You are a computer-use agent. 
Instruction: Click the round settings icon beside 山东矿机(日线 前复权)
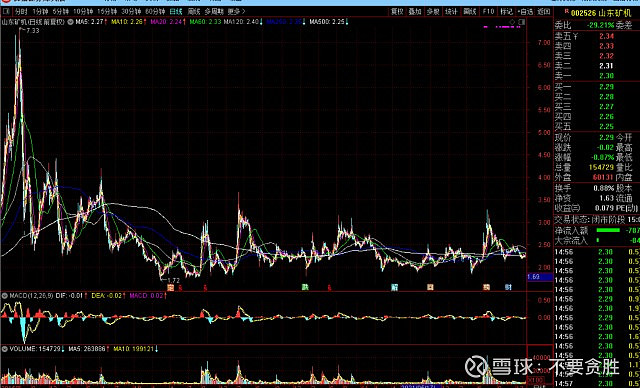(x=69, y=22)
